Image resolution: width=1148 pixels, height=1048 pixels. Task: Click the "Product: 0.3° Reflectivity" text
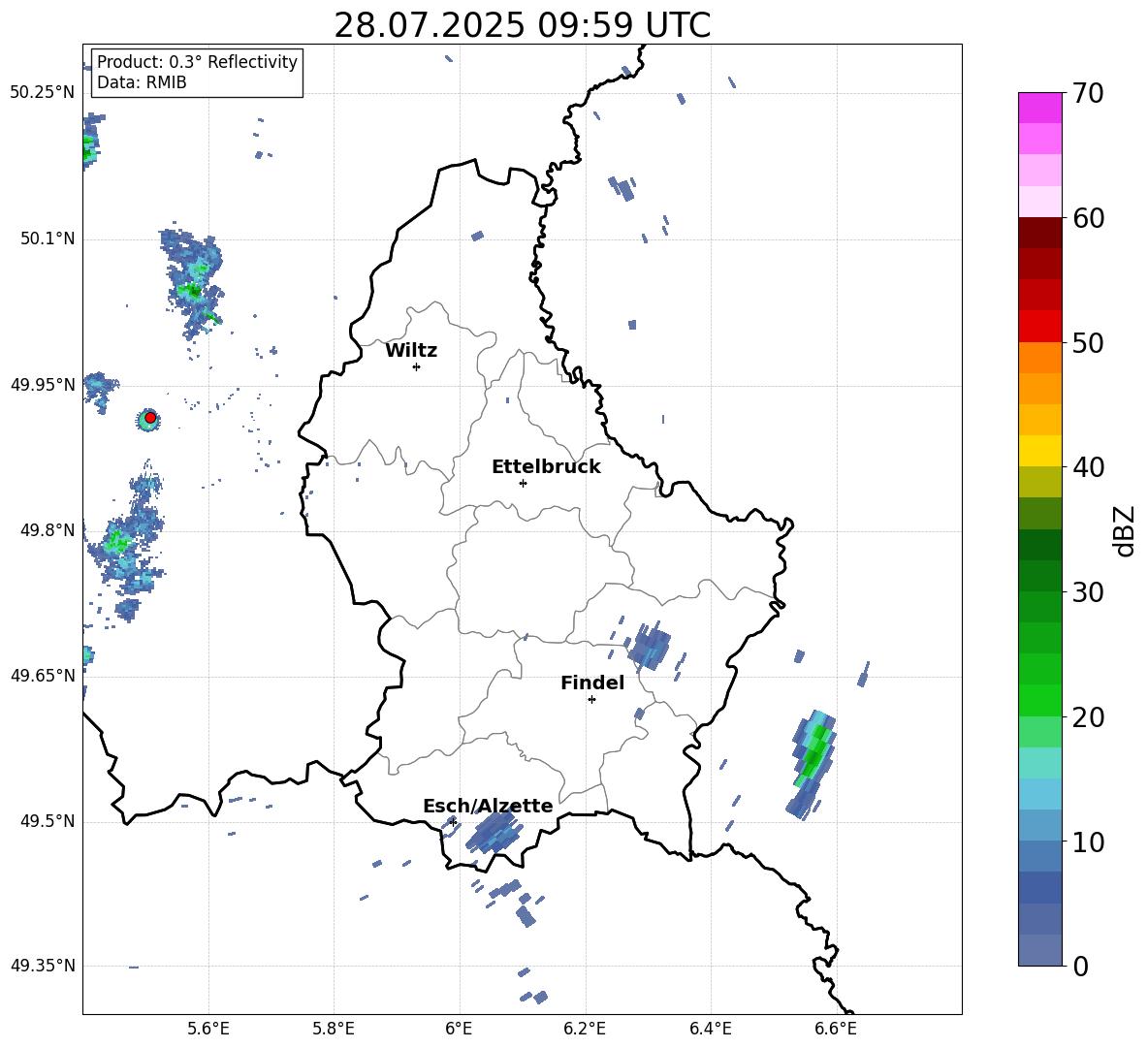click(197, 62)
